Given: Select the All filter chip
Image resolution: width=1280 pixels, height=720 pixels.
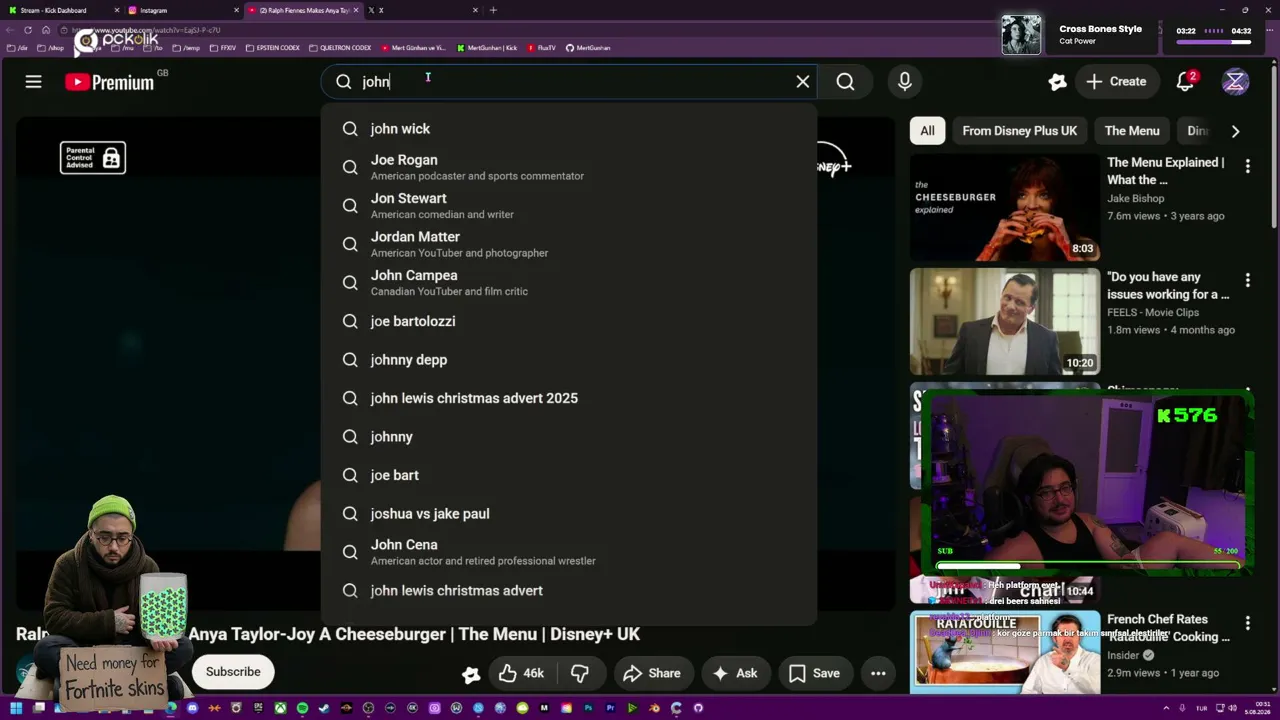Looking at the screenshot, I should click(927, 131).
